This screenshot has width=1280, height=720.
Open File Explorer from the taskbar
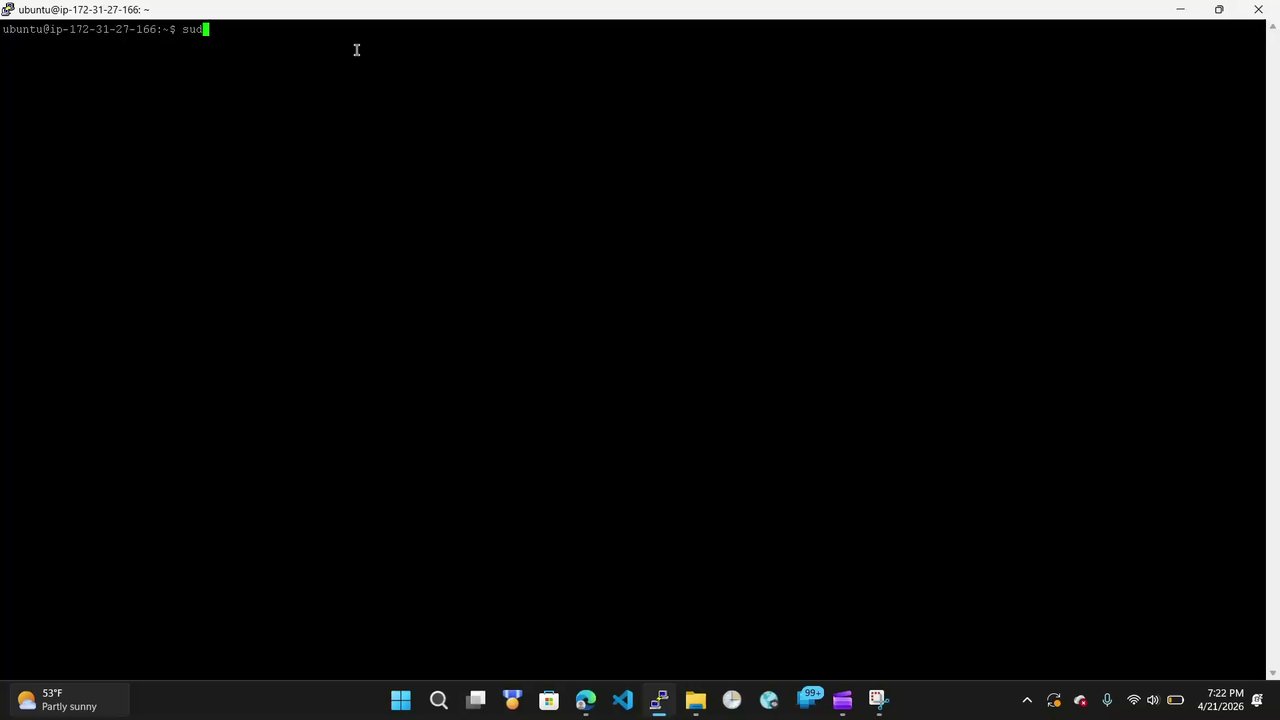point(695,700)
